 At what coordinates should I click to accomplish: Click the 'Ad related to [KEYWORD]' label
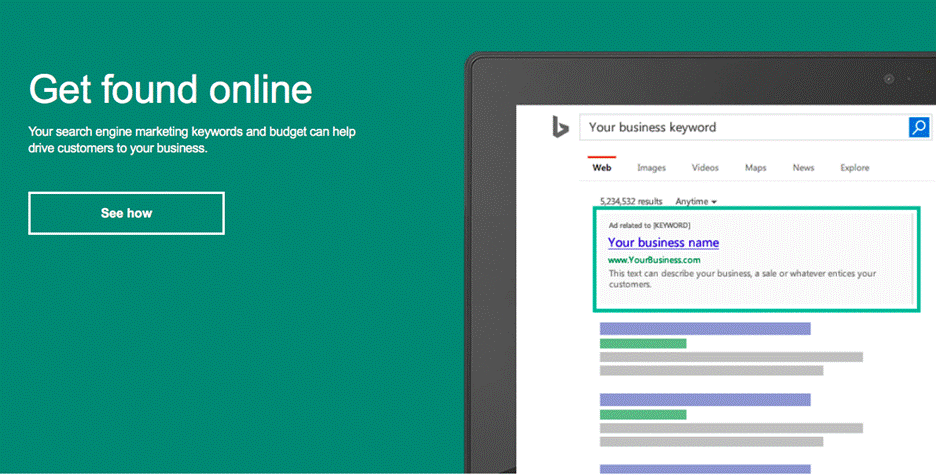pos(649,225)
